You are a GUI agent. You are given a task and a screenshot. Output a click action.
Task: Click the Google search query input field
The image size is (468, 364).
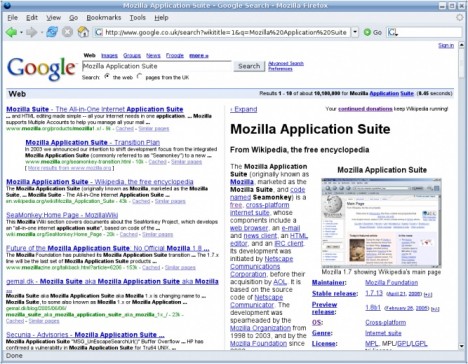coord(156,66)
